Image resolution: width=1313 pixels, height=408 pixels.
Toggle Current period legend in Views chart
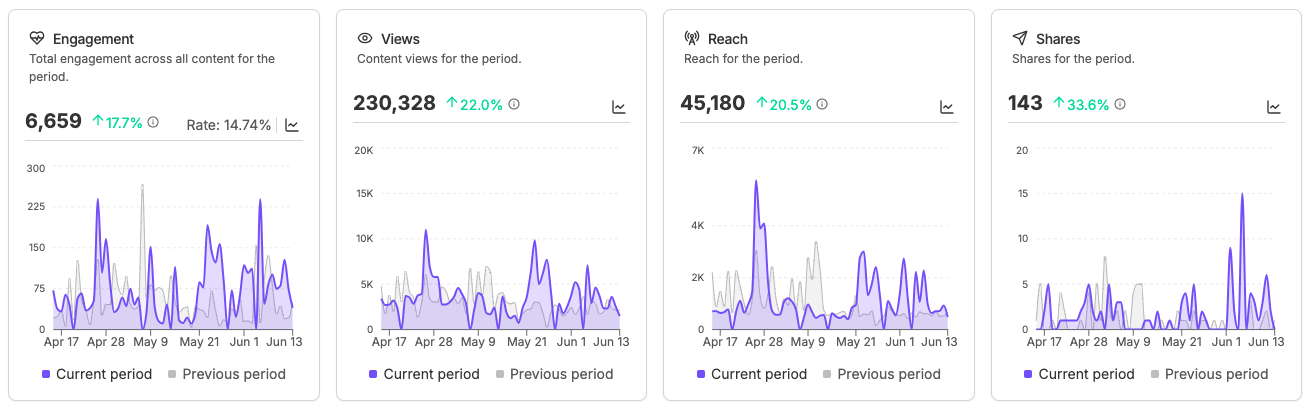(424, 374)
